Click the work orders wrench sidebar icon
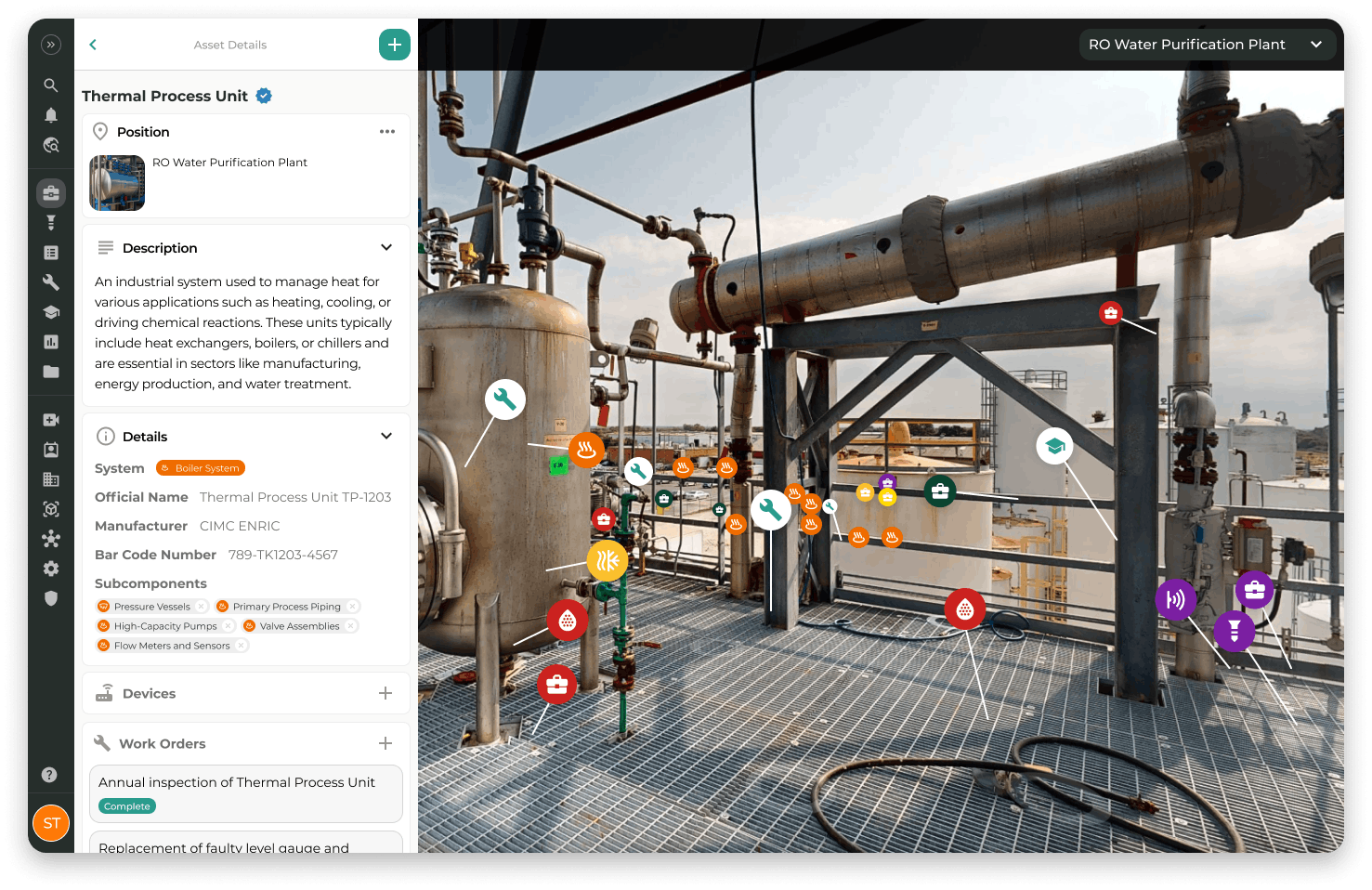This screenshot has height=890, width=1372. [x=51, y=282]
